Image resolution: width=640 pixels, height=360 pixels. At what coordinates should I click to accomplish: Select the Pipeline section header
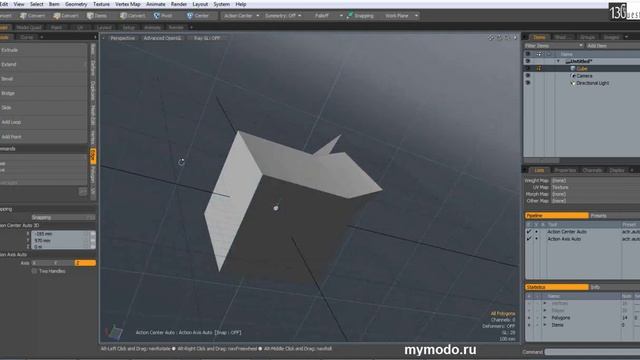556,216
